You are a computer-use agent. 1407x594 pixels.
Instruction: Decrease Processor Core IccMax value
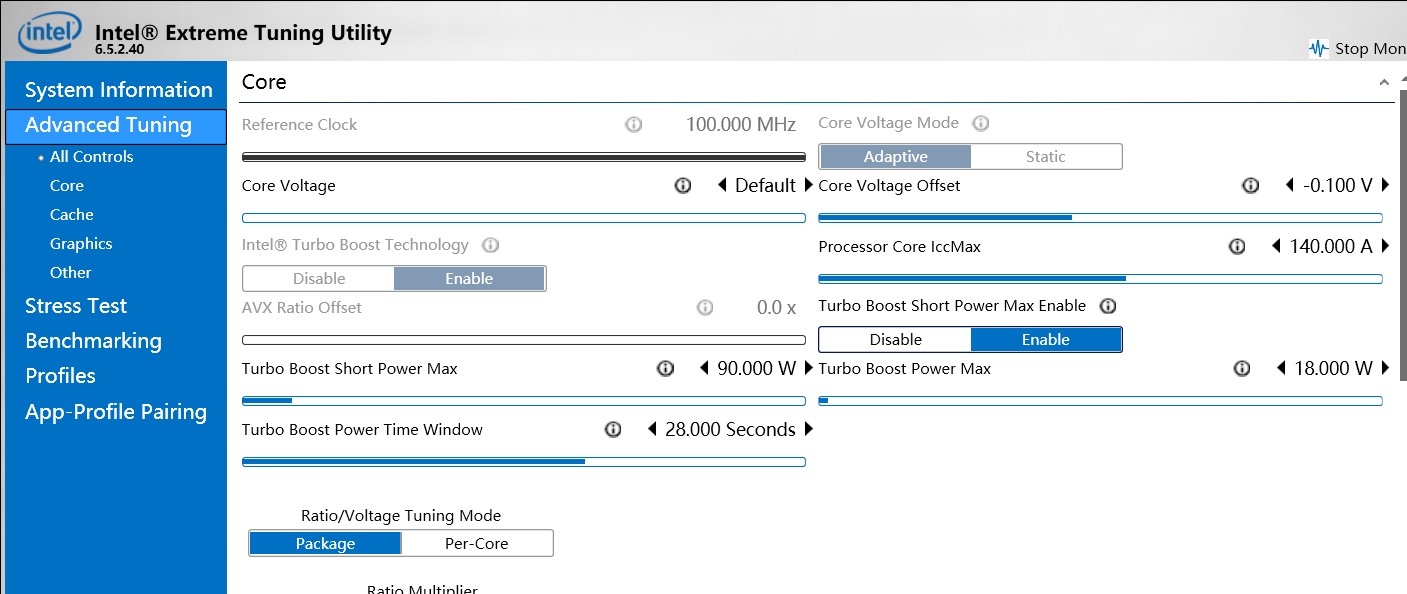[1276, 247]
